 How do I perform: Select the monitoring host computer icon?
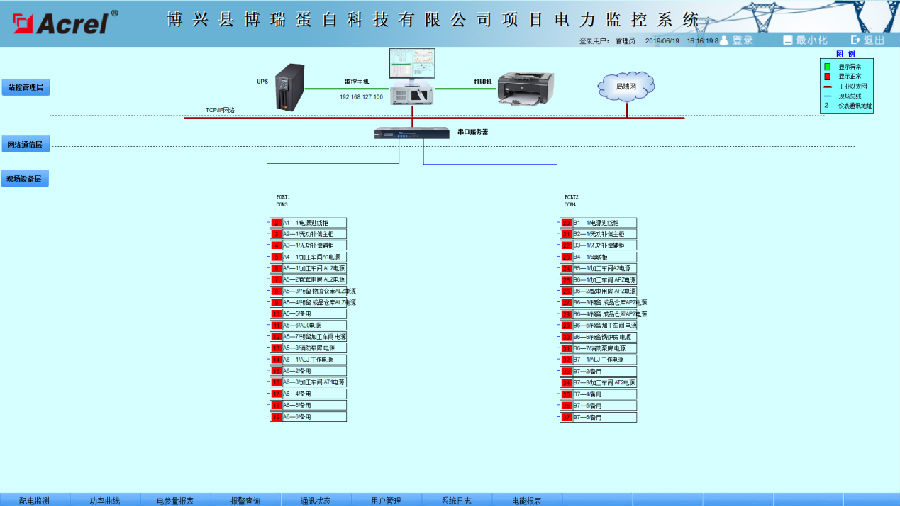[x=412, y=76]
